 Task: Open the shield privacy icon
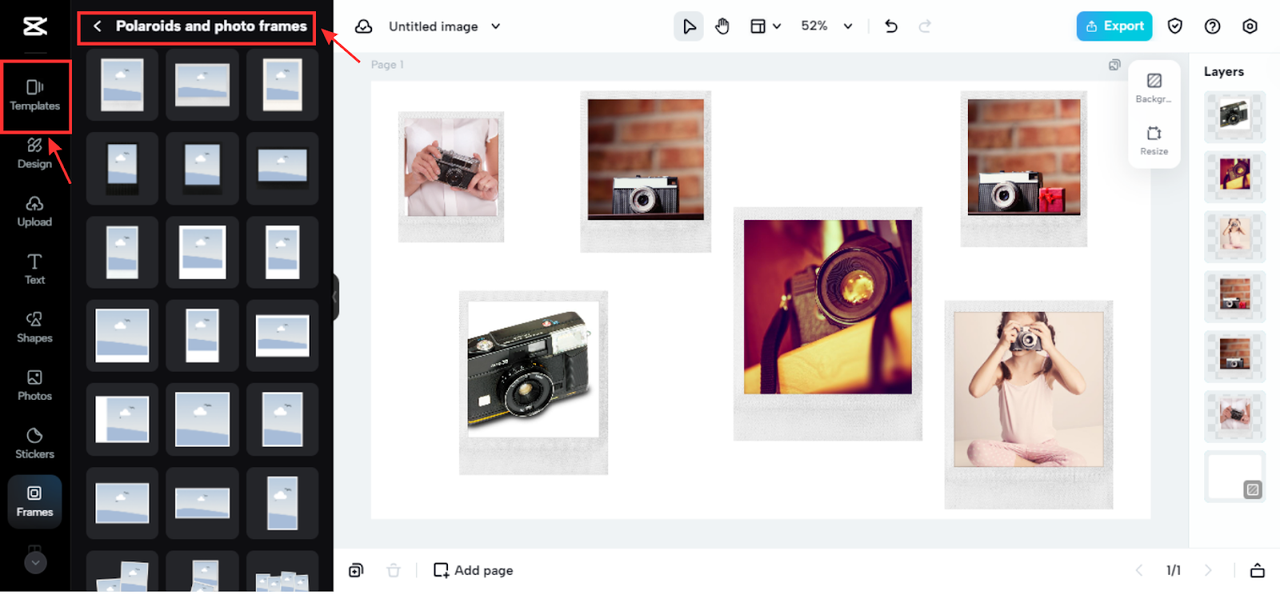[x=1176, y=27]
